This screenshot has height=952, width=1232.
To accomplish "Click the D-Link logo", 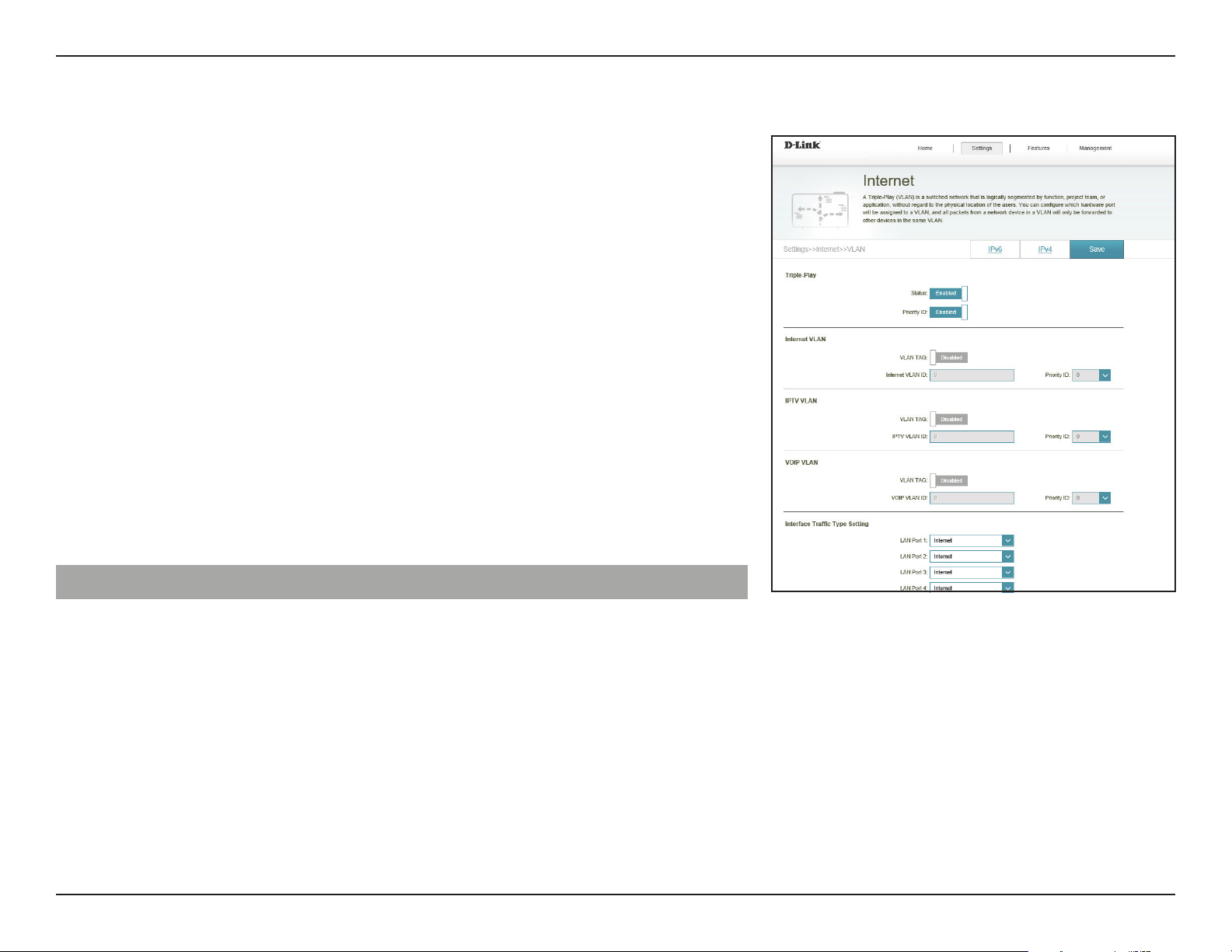I will pos(801,145).
